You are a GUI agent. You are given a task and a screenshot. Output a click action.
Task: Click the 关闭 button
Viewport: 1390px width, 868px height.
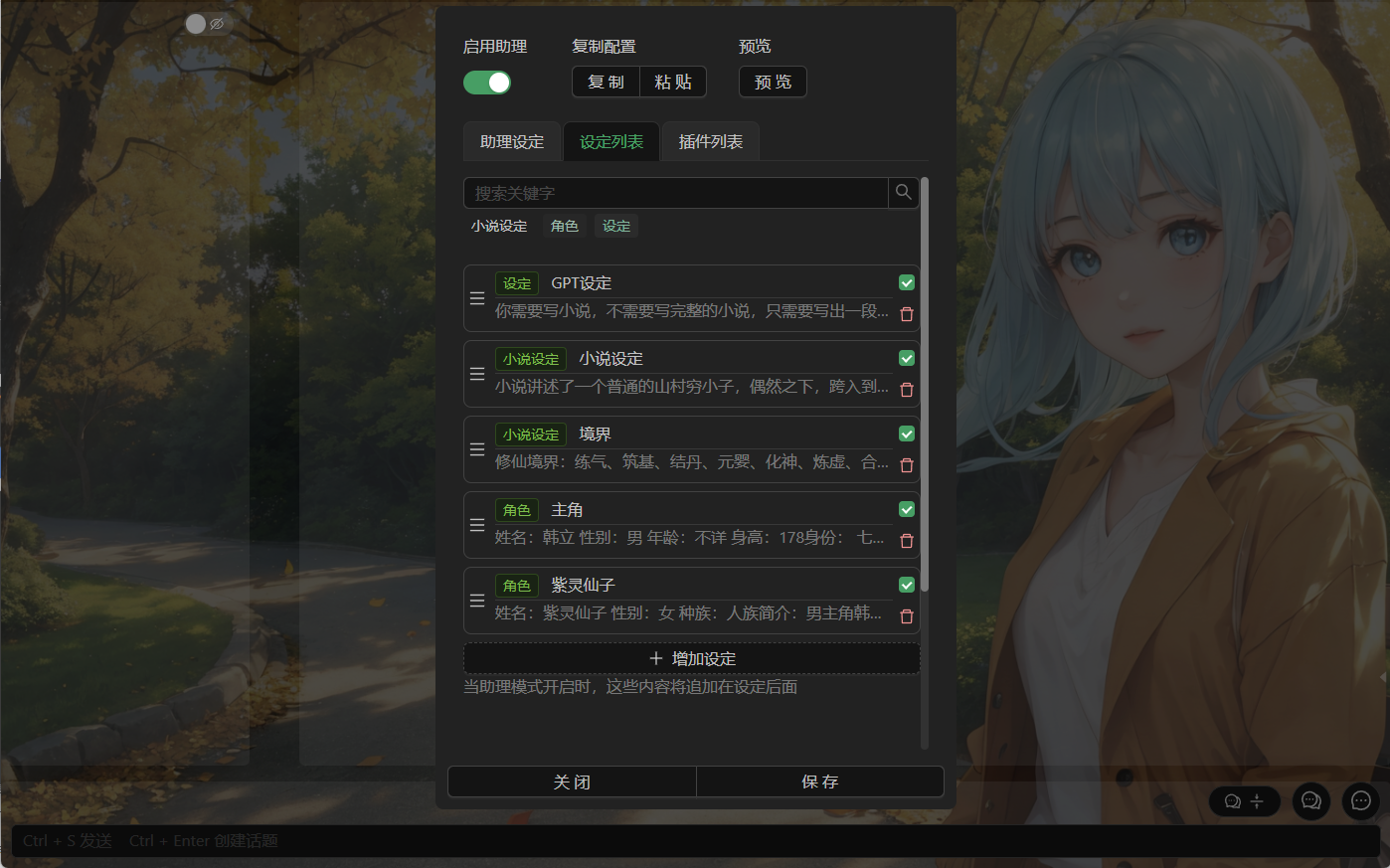pos(572,781)
